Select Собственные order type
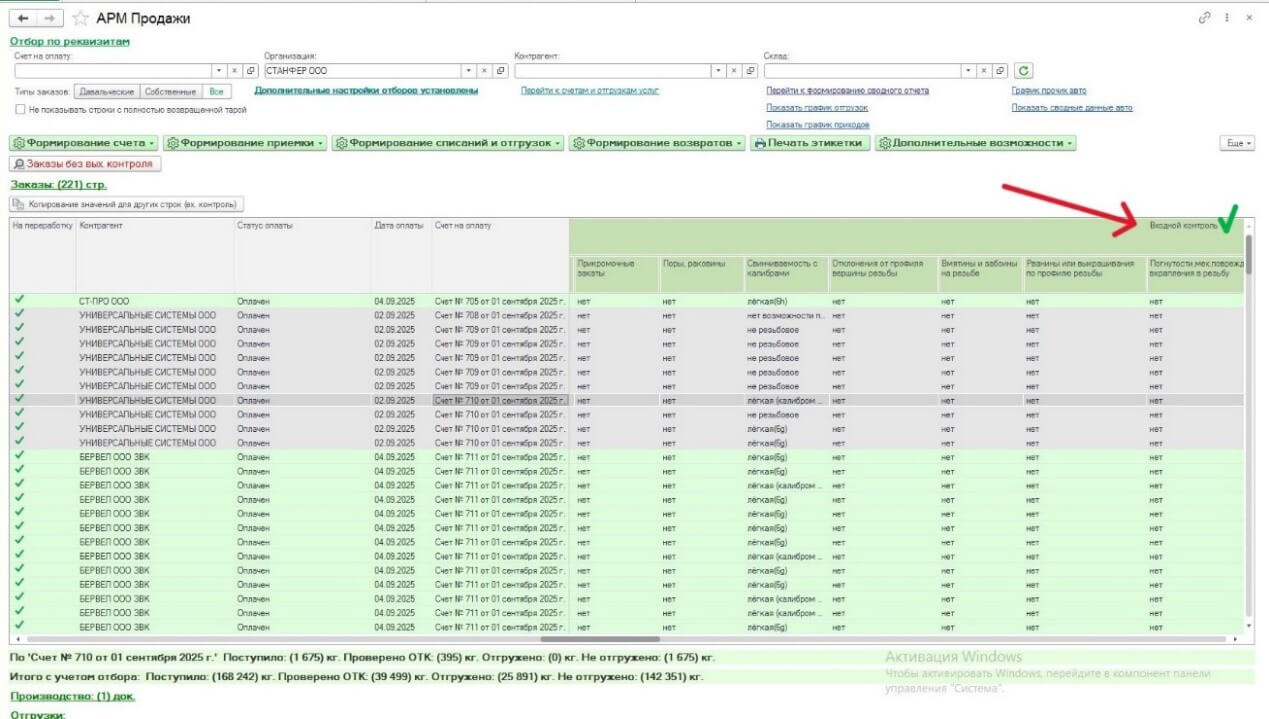1269x719 pixels. pyautogui.click(x=170, y=91)
